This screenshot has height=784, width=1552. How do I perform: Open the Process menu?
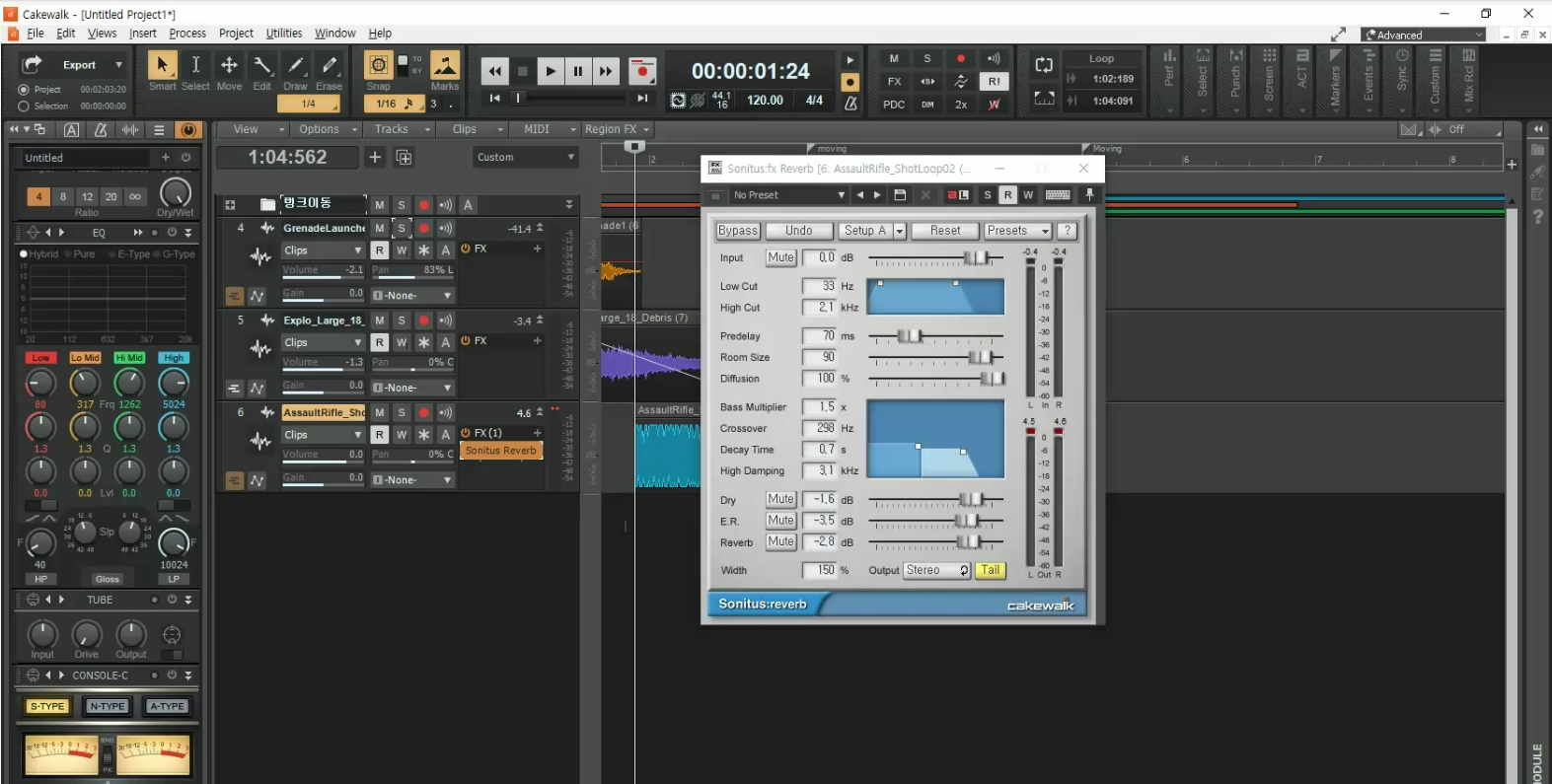(187, 33)
